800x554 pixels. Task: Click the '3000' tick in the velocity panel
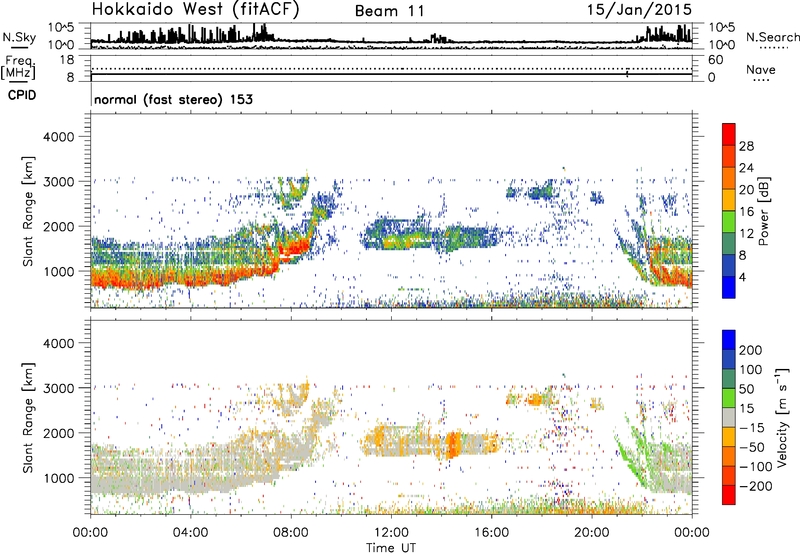(58, 388)
